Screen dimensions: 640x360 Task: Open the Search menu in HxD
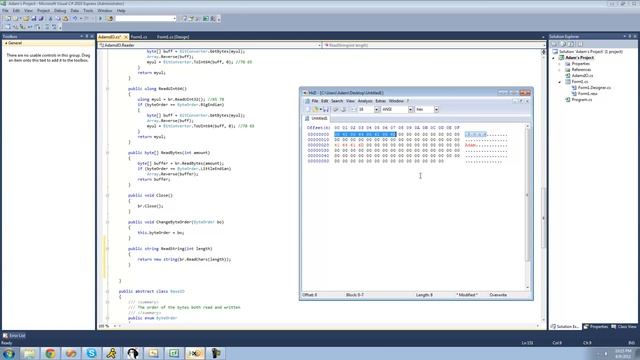pos(337,101)
